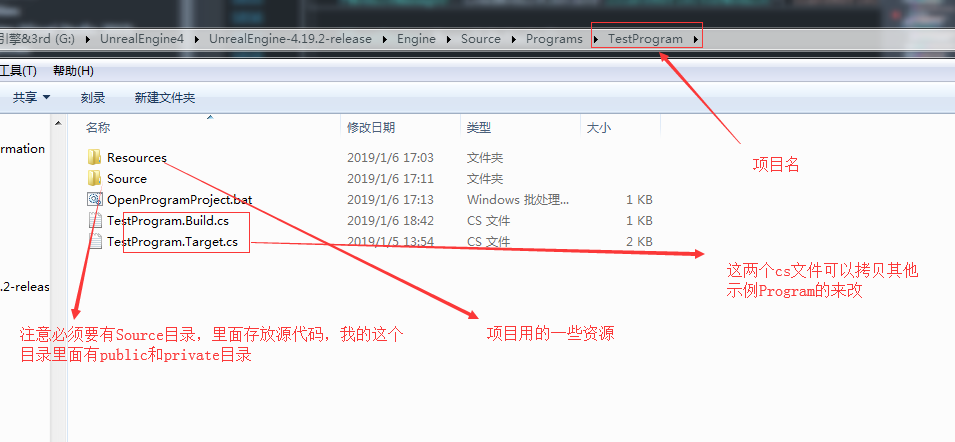
Task: Open the 共享 dropdown in toolbar
Action: (x=32, y=97)
